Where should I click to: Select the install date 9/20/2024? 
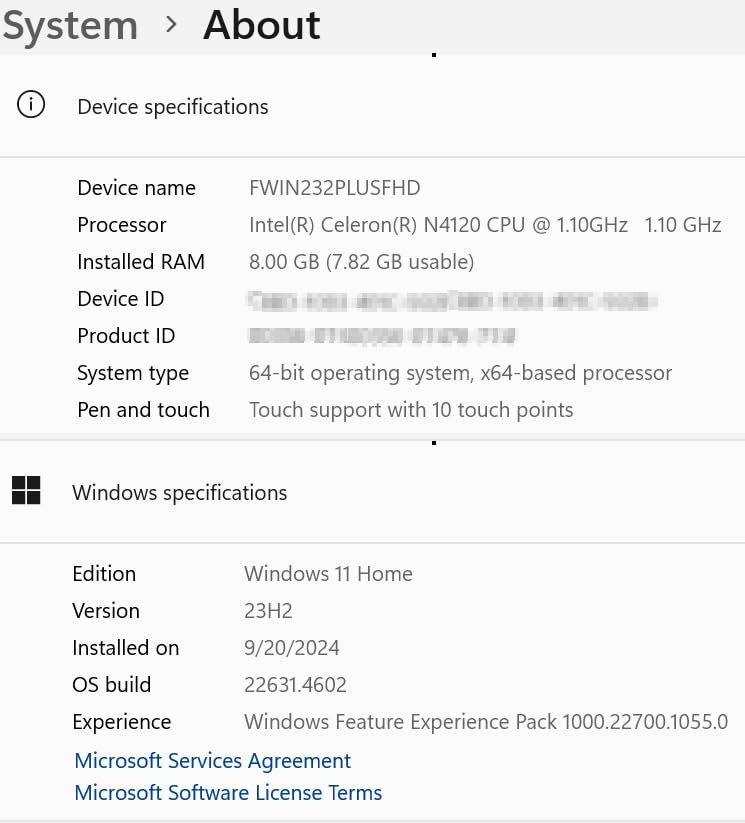(291, 648)
